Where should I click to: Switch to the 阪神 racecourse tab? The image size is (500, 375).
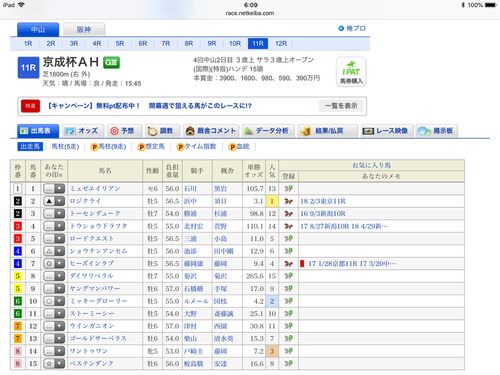coord(84,30)
